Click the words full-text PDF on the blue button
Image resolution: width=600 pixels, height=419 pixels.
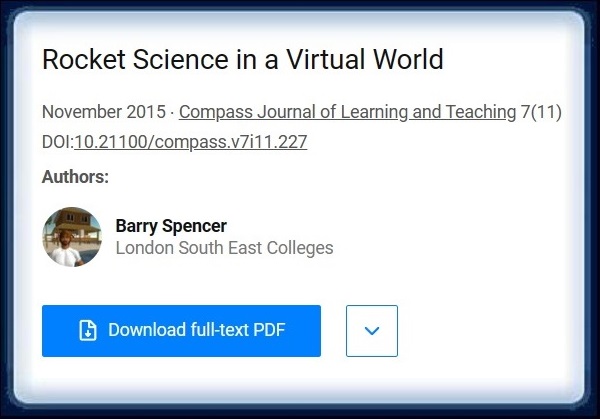(238, 330)
